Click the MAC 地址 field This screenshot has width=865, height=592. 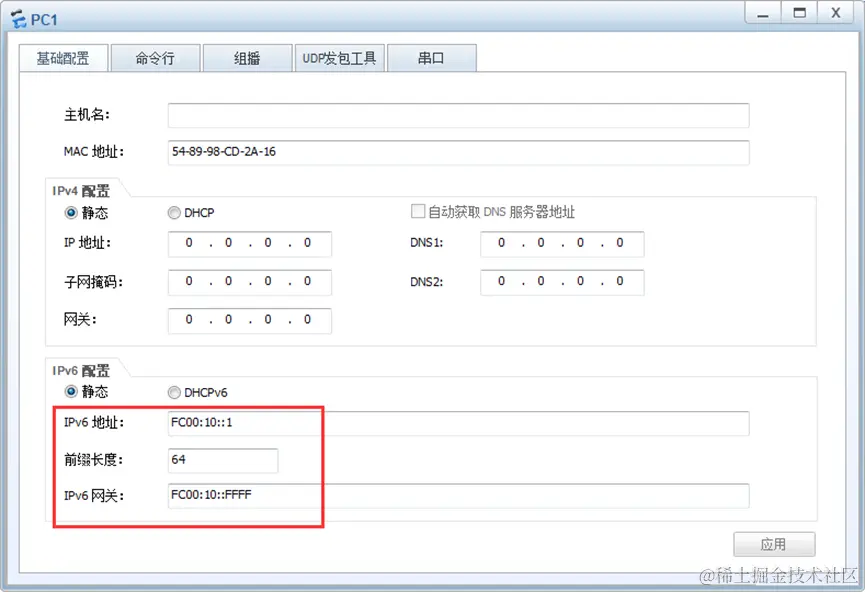[x=458, y=152]
